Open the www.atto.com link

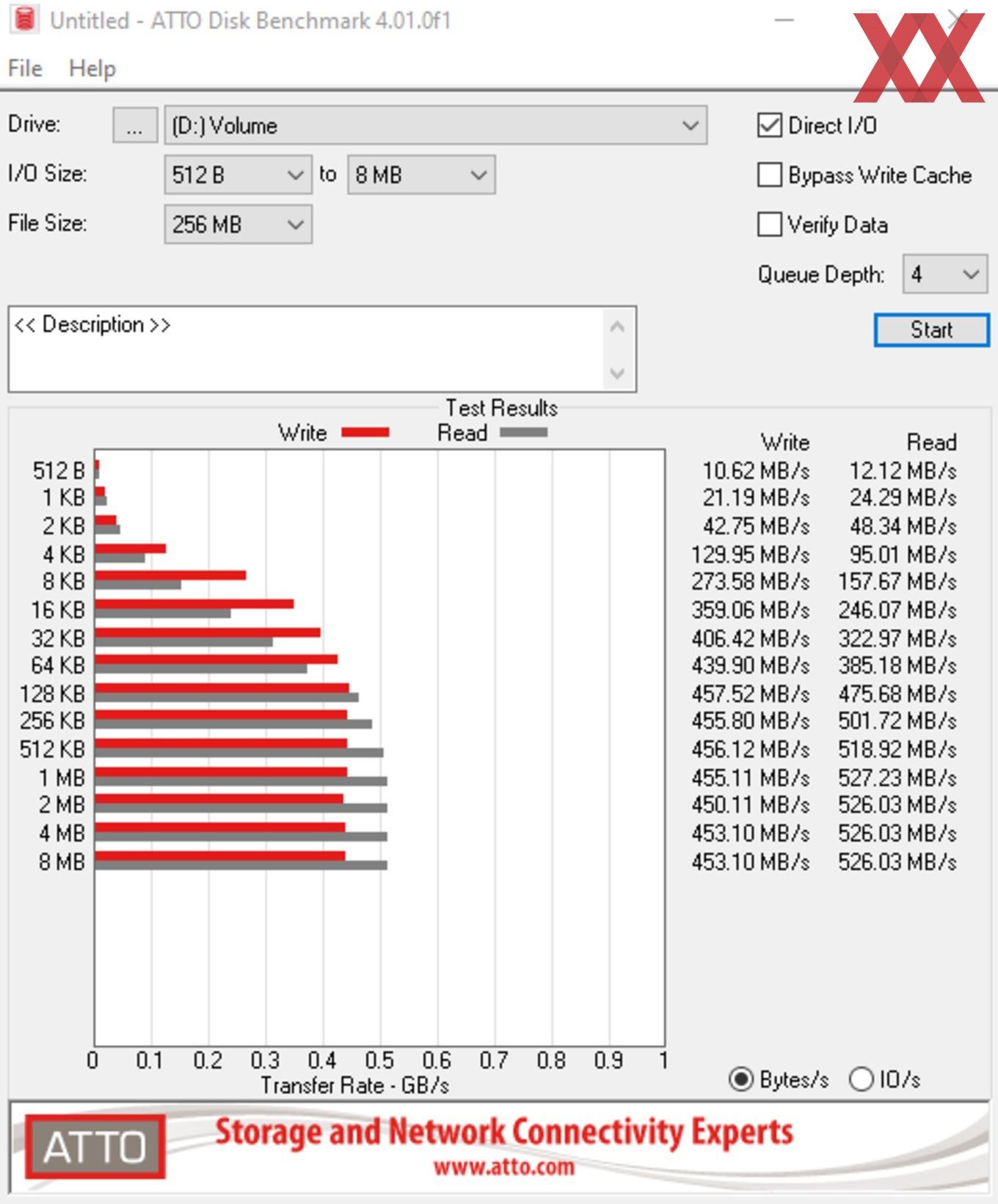pyautogui.click(x=503, y=1167)
